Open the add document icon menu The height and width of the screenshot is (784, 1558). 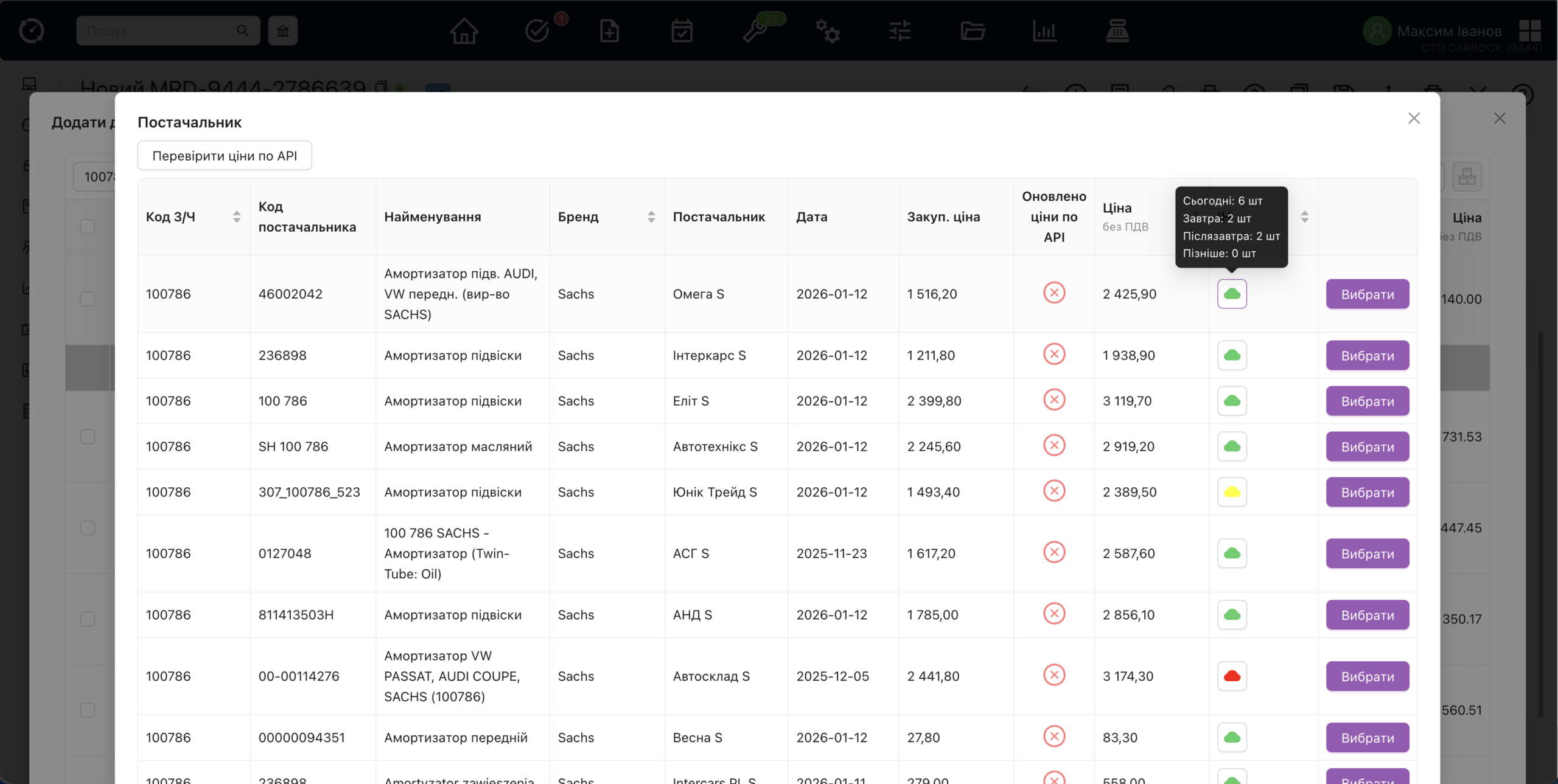point(609,30)
